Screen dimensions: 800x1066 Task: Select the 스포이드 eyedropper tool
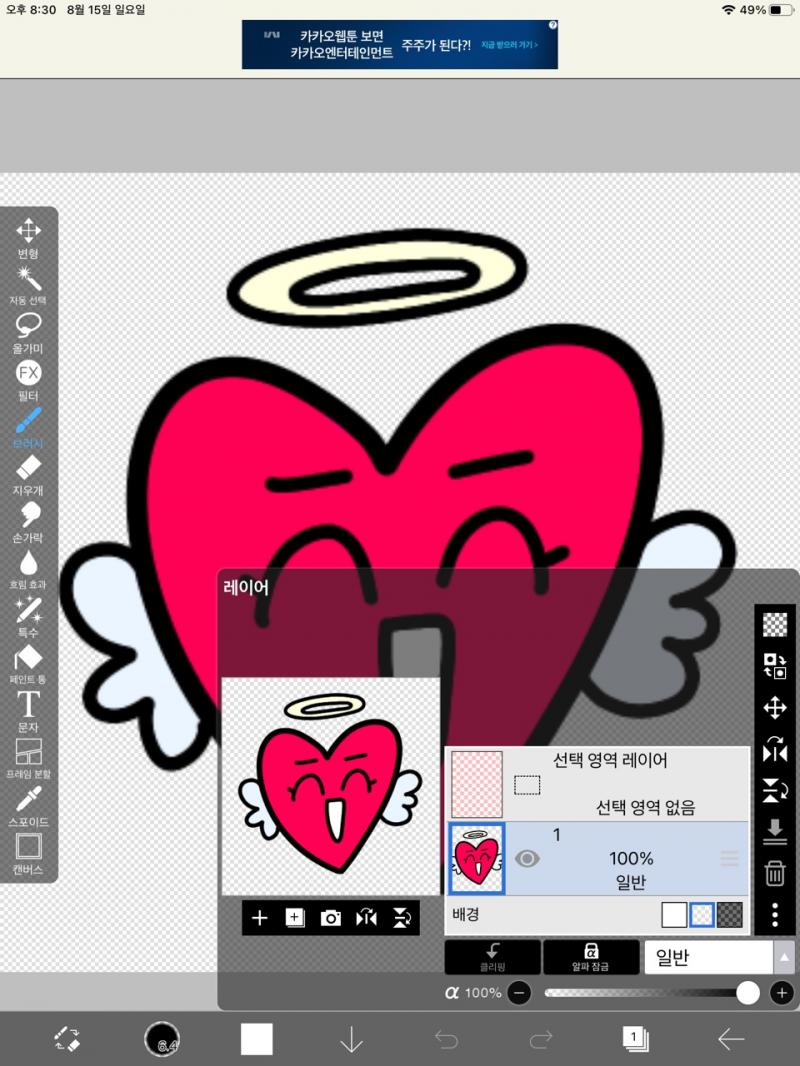28,807
